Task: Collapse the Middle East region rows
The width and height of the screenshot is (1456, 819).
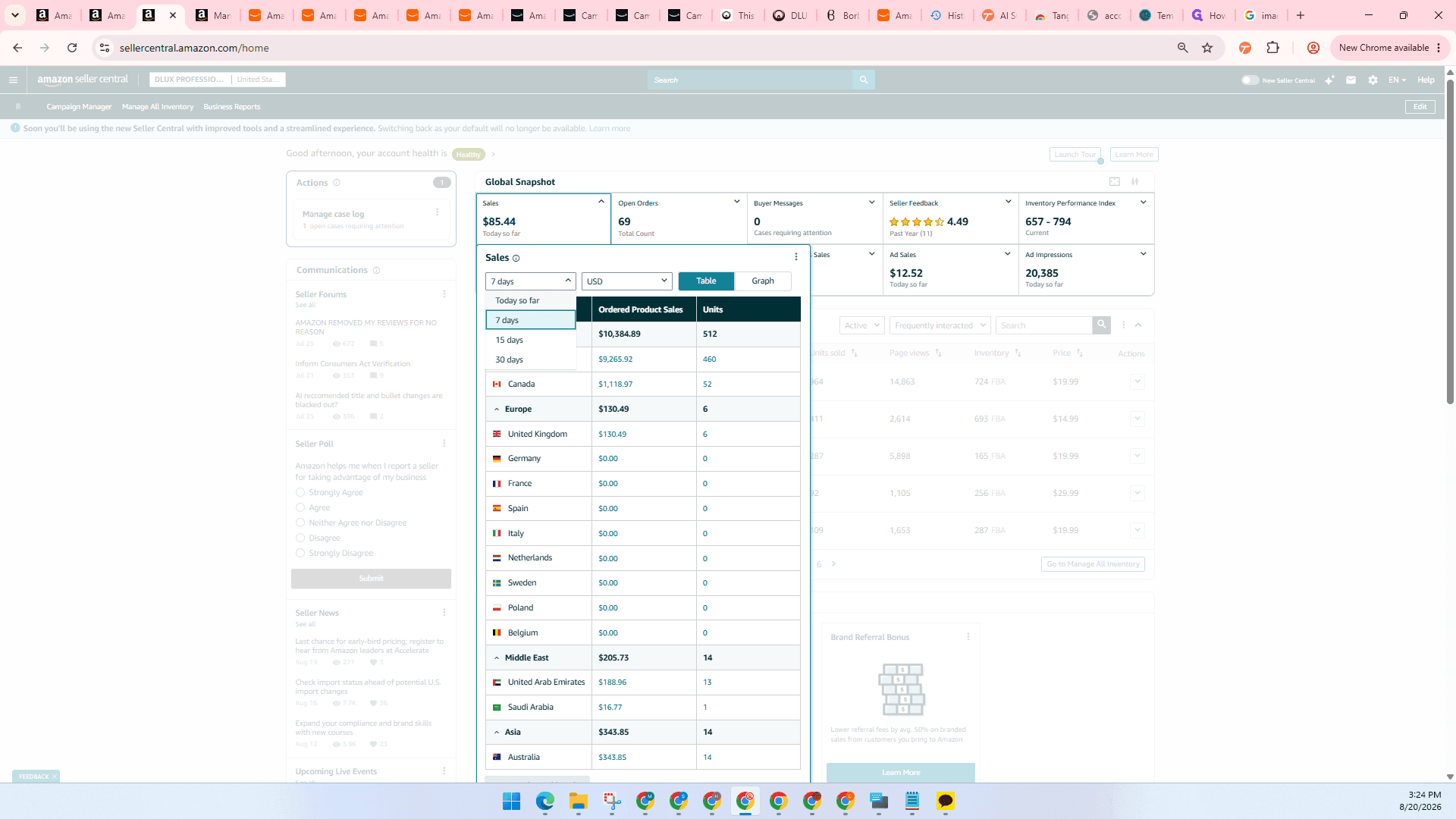Action: (497, 657)
